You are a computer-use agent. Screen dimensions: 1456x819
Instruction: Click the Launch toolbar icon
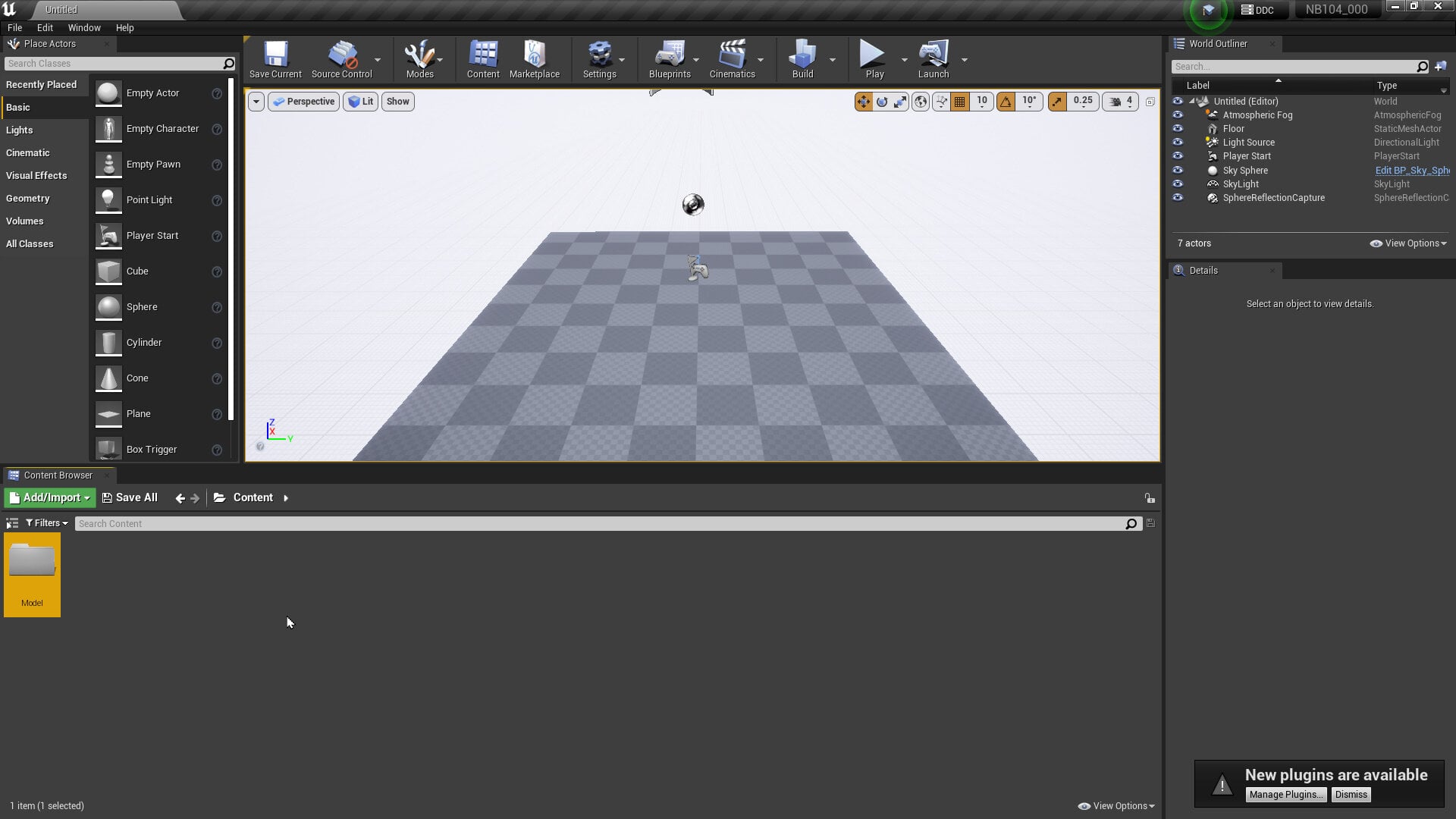click(934, 59)
